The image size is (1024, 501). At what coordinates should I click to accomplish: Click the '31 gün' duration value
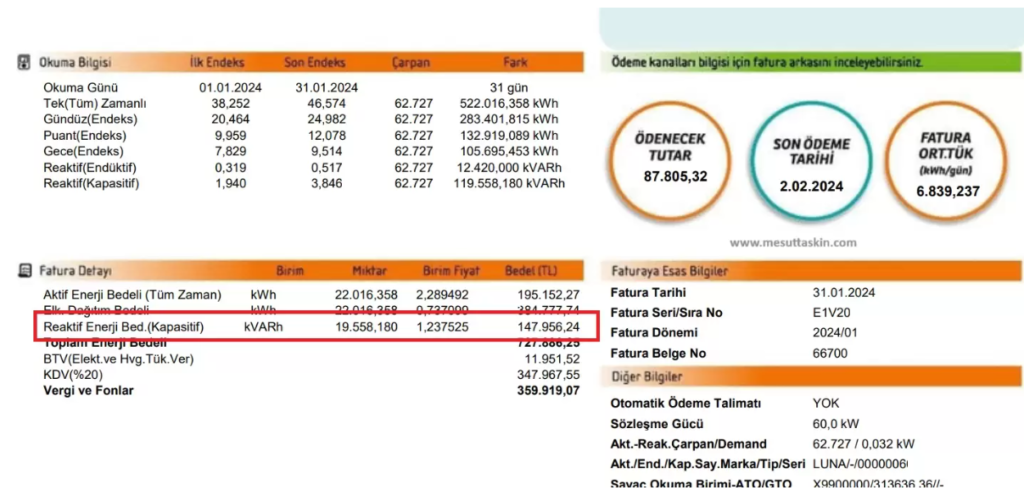tap(509, 88)
